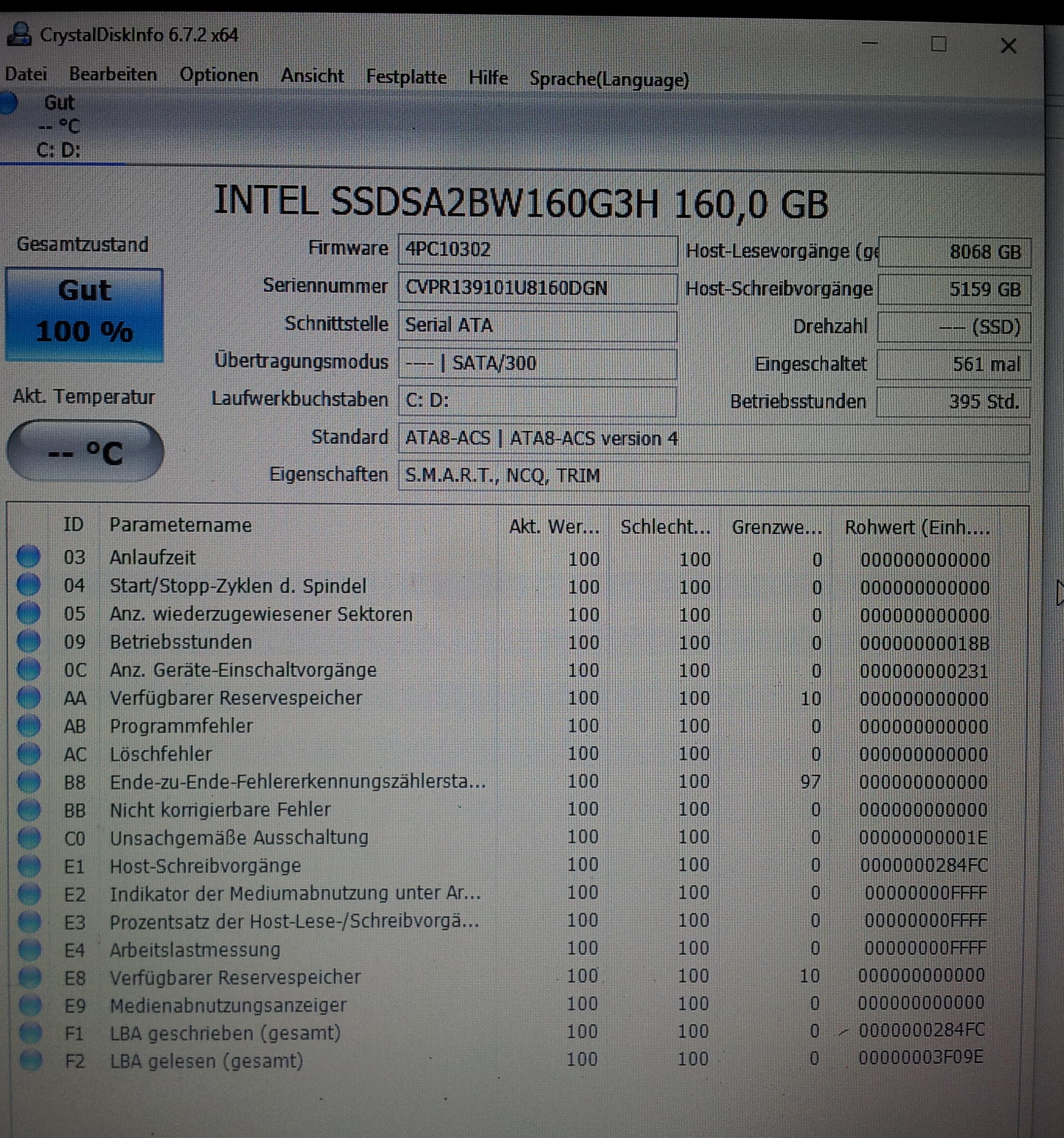Click status dot for Nicht korrigierbare Fehler
Screen dimensions: 1064x1138
[29, 809]
